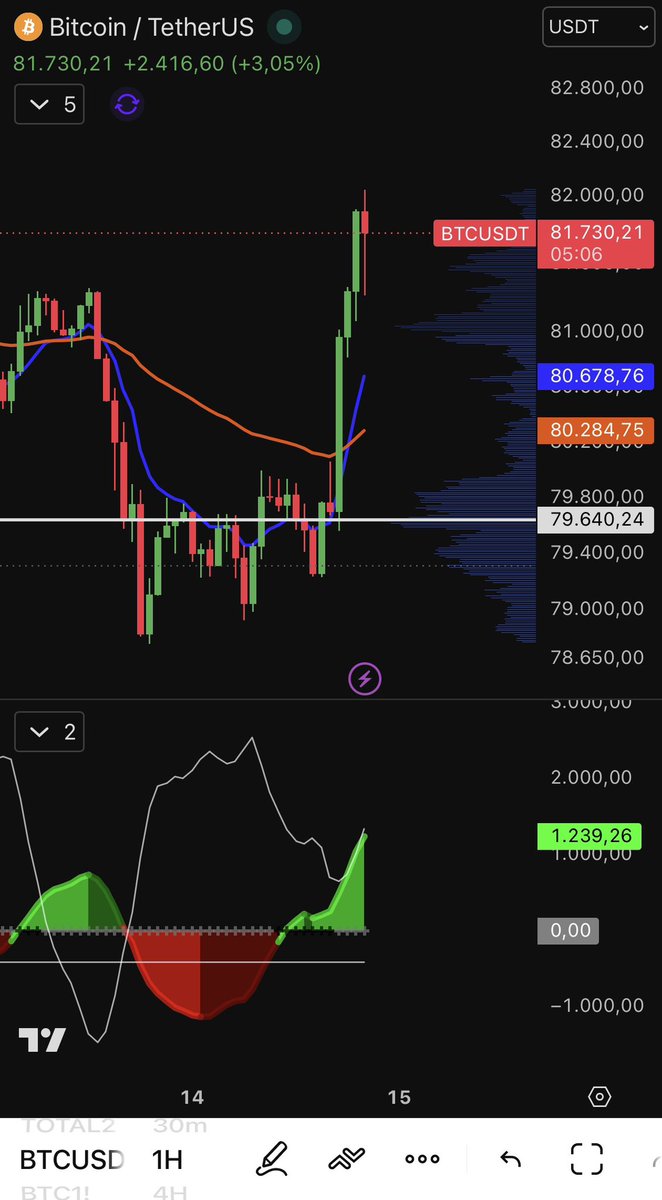Click the −1.000,00 indicator axis value
This screenshot has height=1200, width=662.
point(597,1005)
